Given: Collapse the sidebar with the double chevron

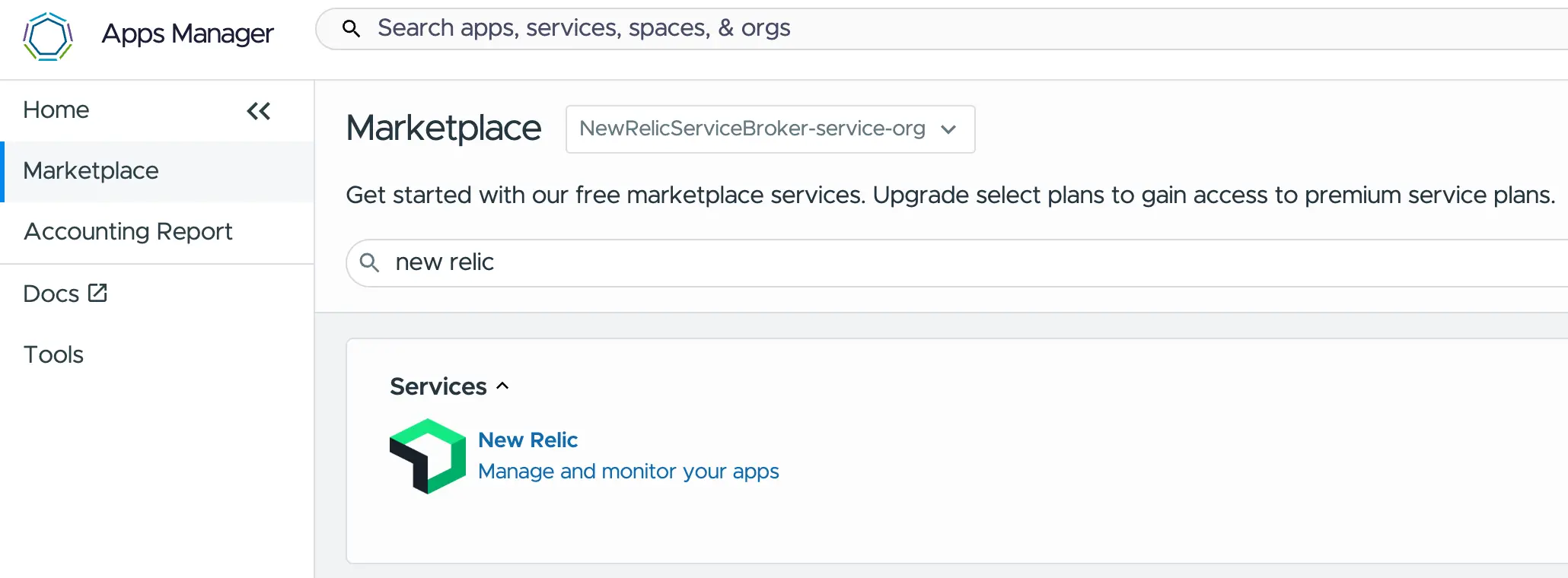Looking at the screenshot, I should (259, 111).
